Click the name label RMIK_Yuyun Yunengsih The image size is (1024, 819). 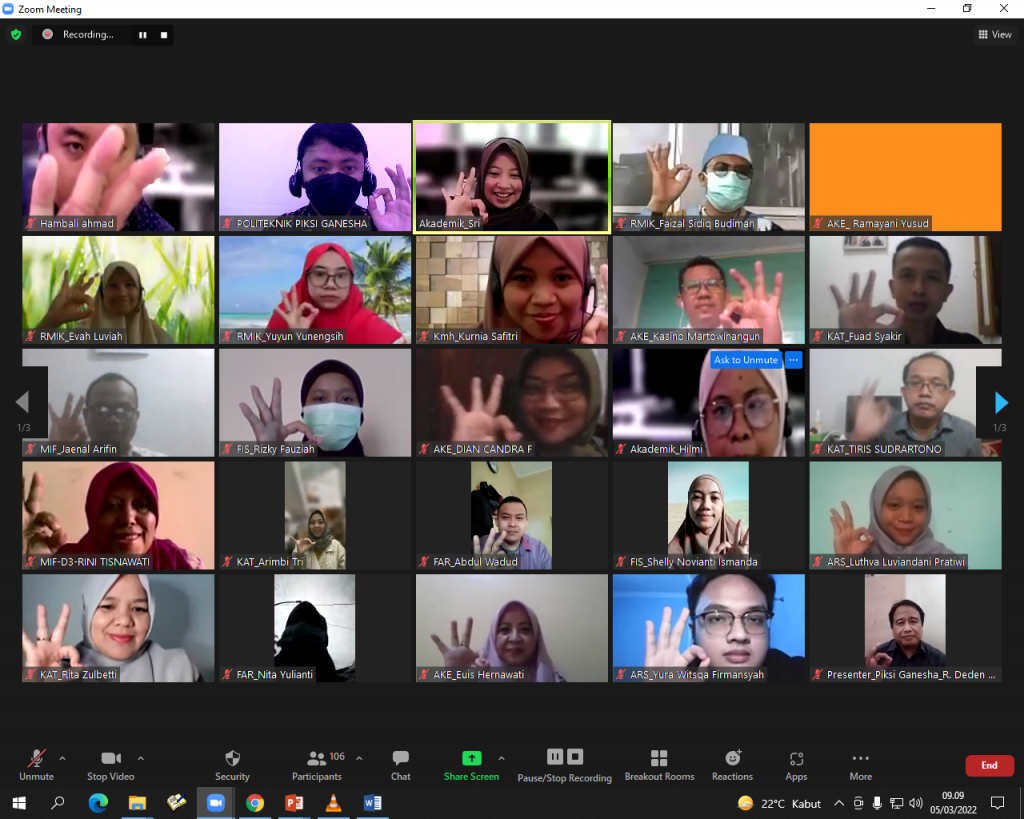click(x=290, y=336)
